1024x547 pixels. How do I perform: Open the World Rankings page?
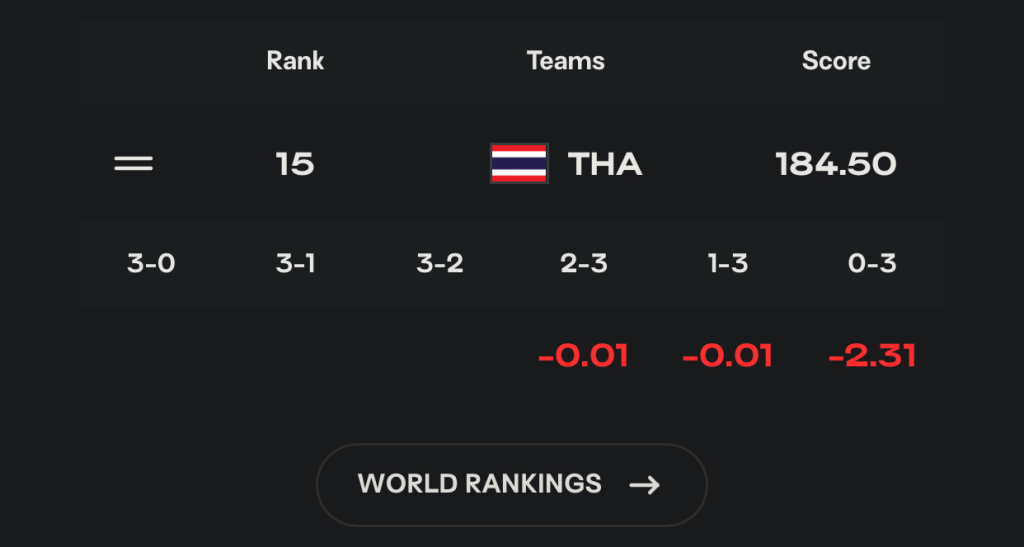coord(511,485)
